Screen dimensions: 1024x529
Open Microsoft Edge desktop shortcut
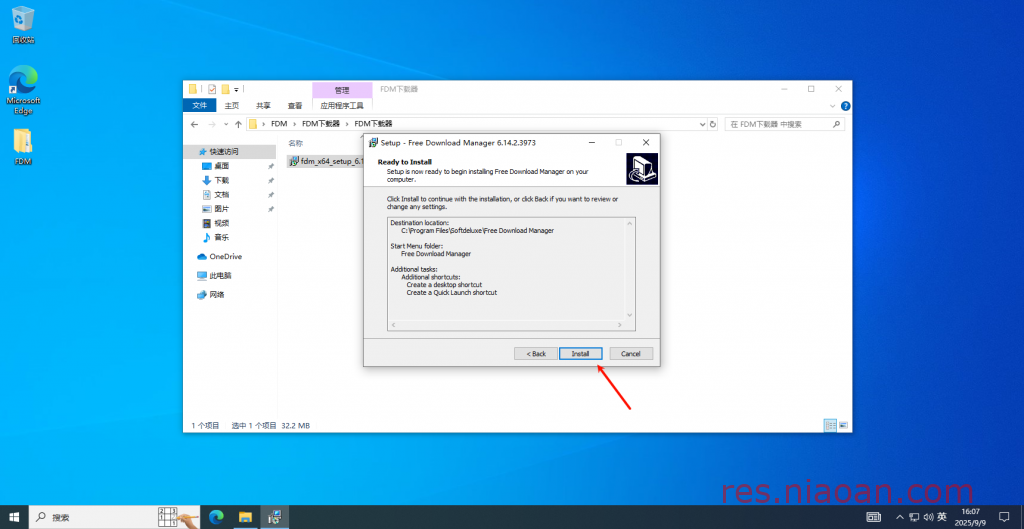[x=23, y=89]
